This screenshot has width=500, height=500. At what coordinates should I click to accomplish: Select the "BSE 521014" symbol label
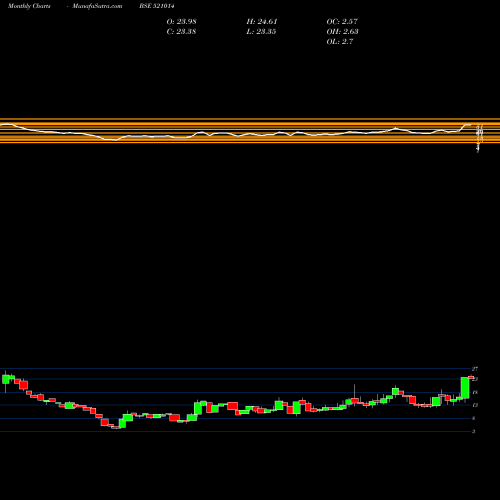(157, 6)
